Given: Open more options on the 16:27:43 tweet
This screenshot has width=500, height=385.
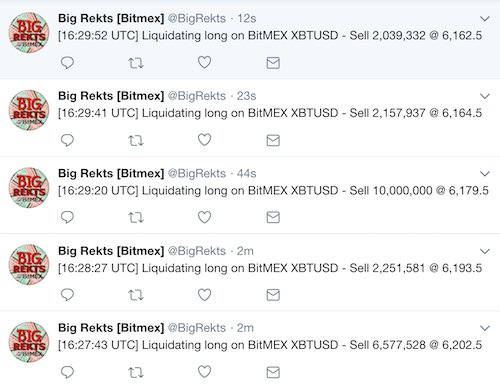Looking at the screenshot, I should click(x=485, y=328).
